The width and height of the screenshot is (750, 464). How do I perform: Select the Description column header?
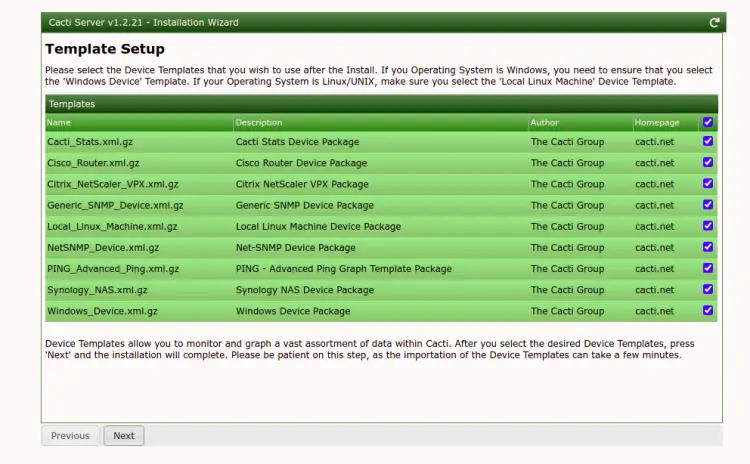pyautogui.click(x=259, y=122)
